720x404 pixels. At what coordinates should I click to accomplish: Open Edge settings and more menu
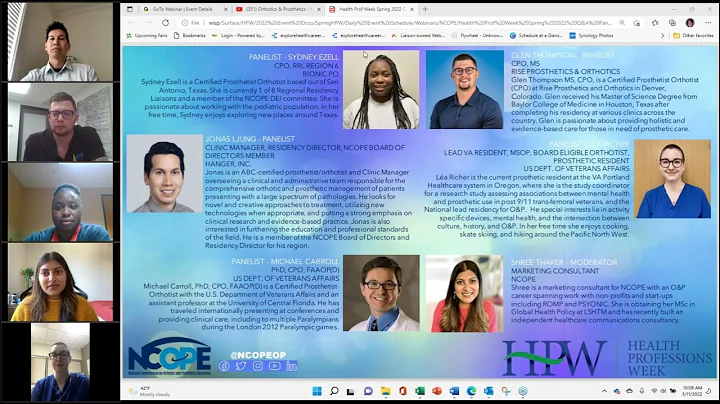(708, 22)
